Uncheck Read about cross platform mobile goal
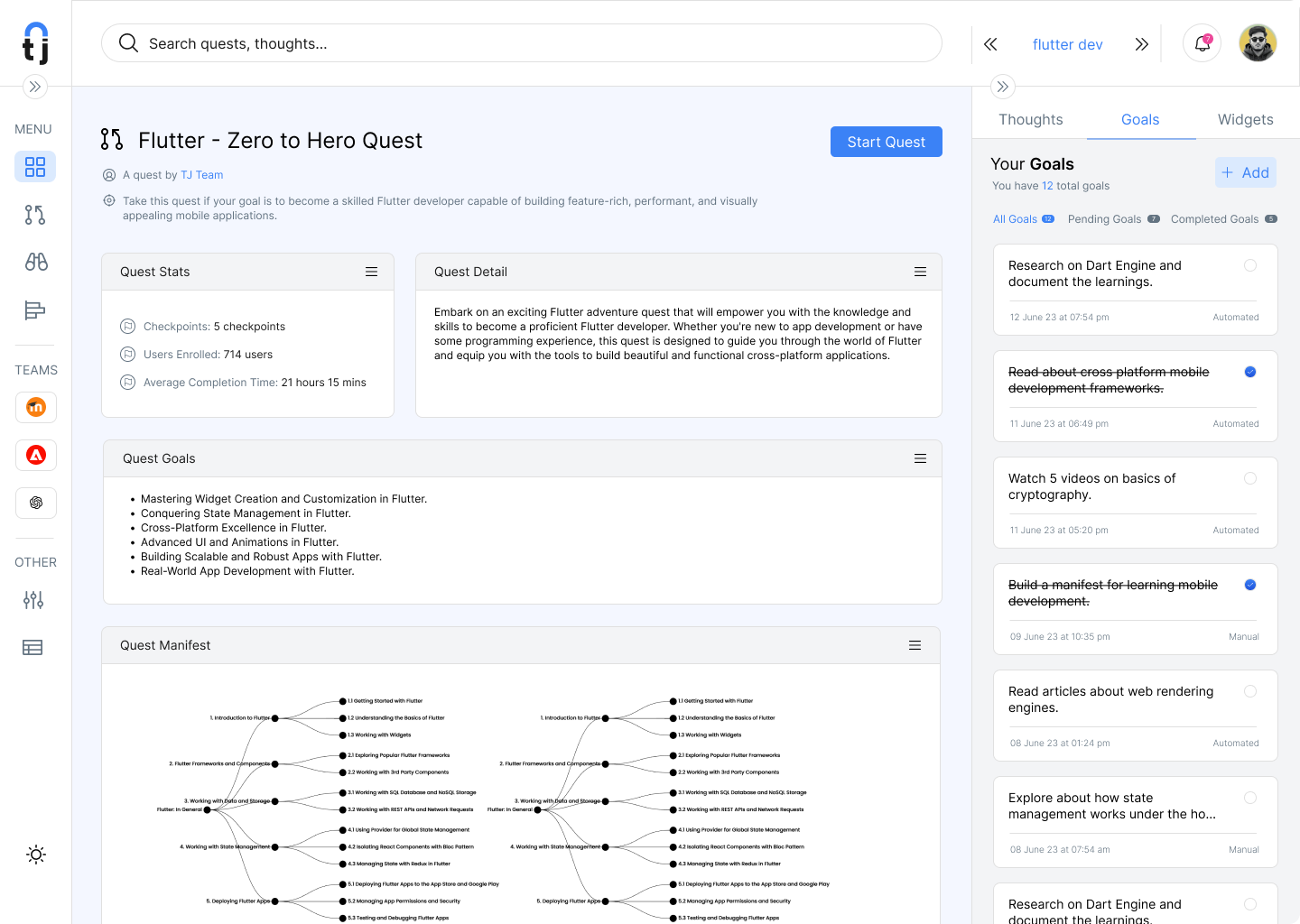The width and height of the screenshot is (1300, 924). point(1250,372)
